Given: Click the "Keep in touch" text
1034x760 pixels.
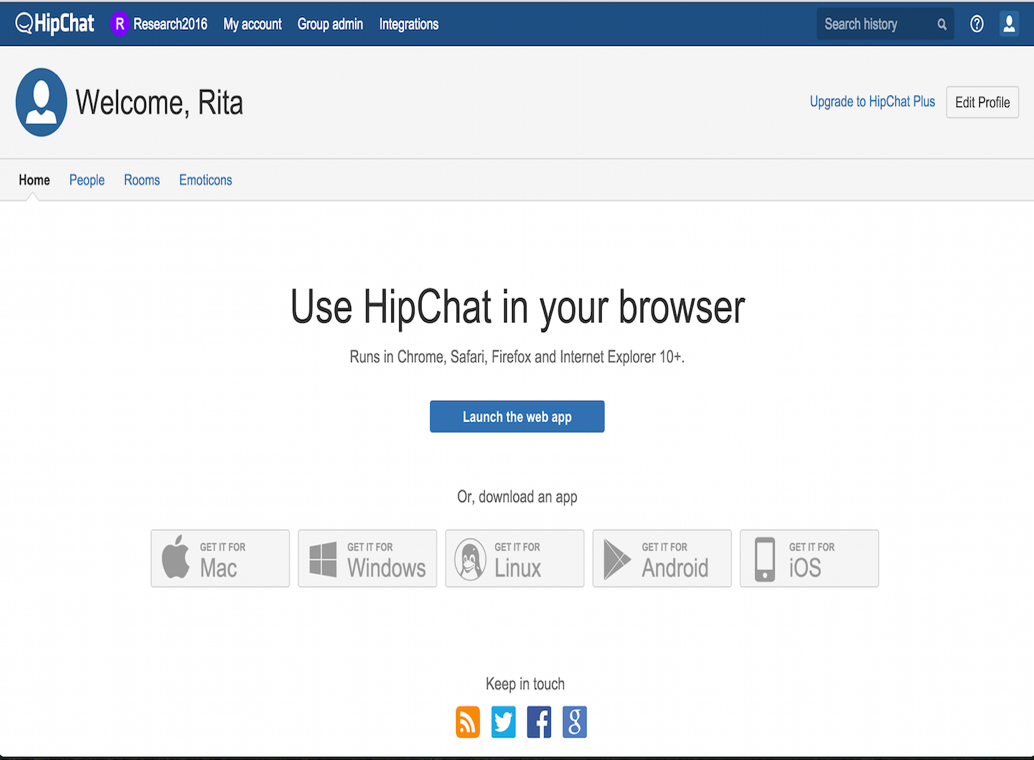Looking at the screenshot, I should [525, 684].
